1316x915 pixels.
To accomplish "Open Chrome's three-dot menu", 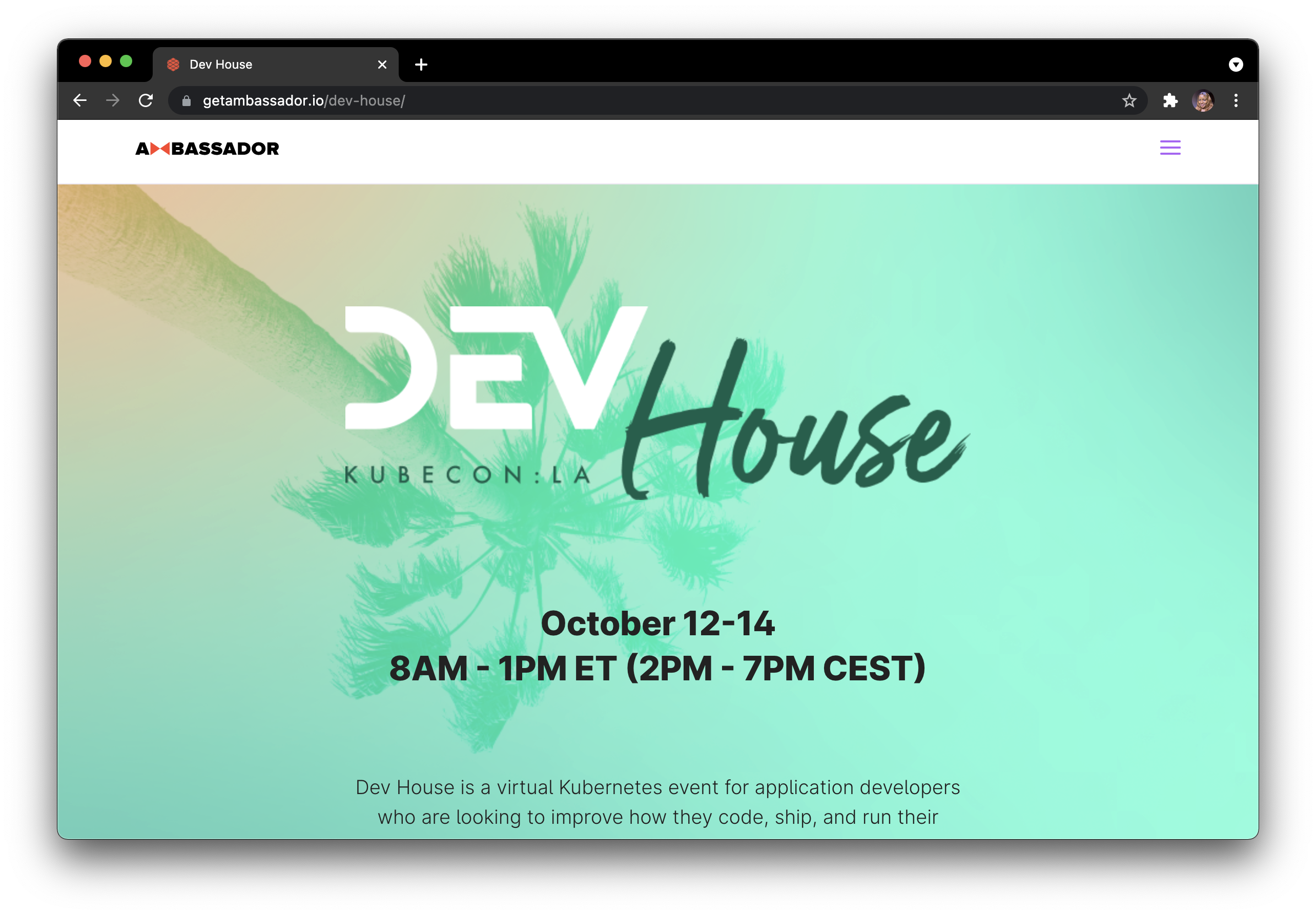I will (1236, 101).
